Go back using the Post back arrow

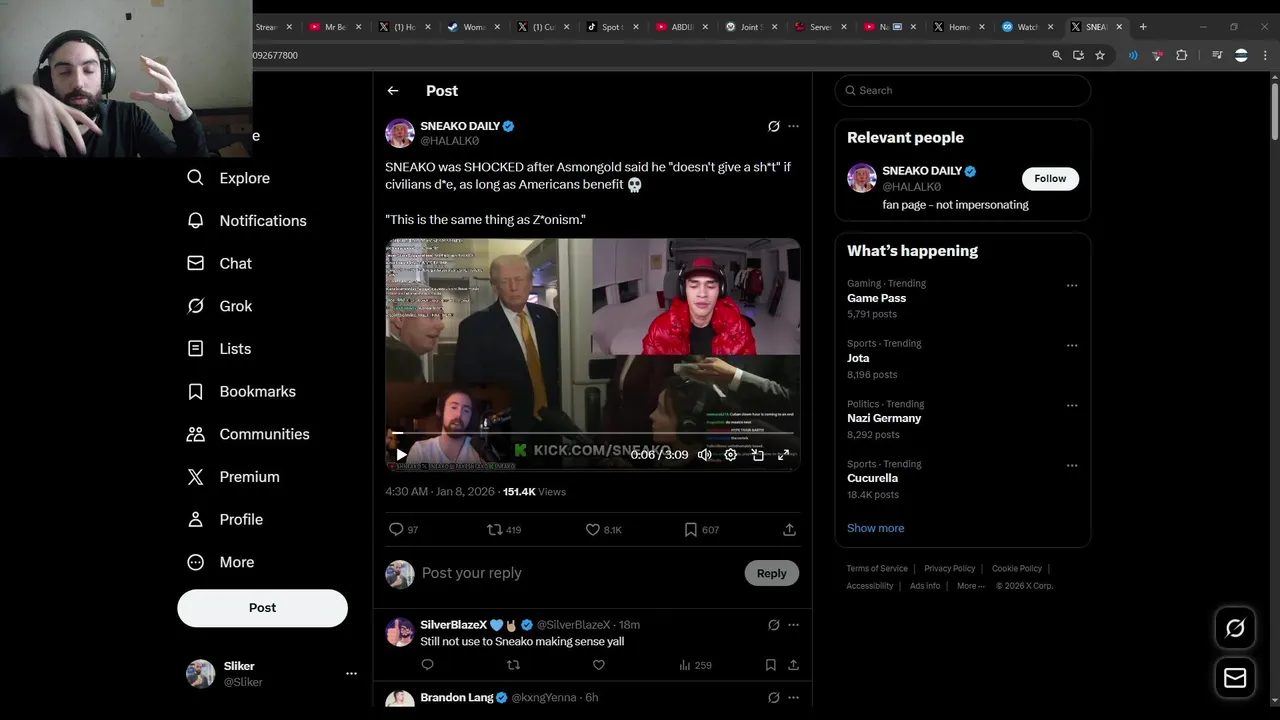393,91
